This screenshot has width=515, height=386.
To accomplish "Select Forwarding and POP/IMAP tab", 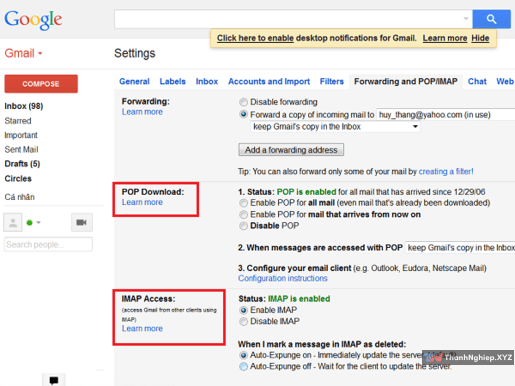I will [406, 81].
